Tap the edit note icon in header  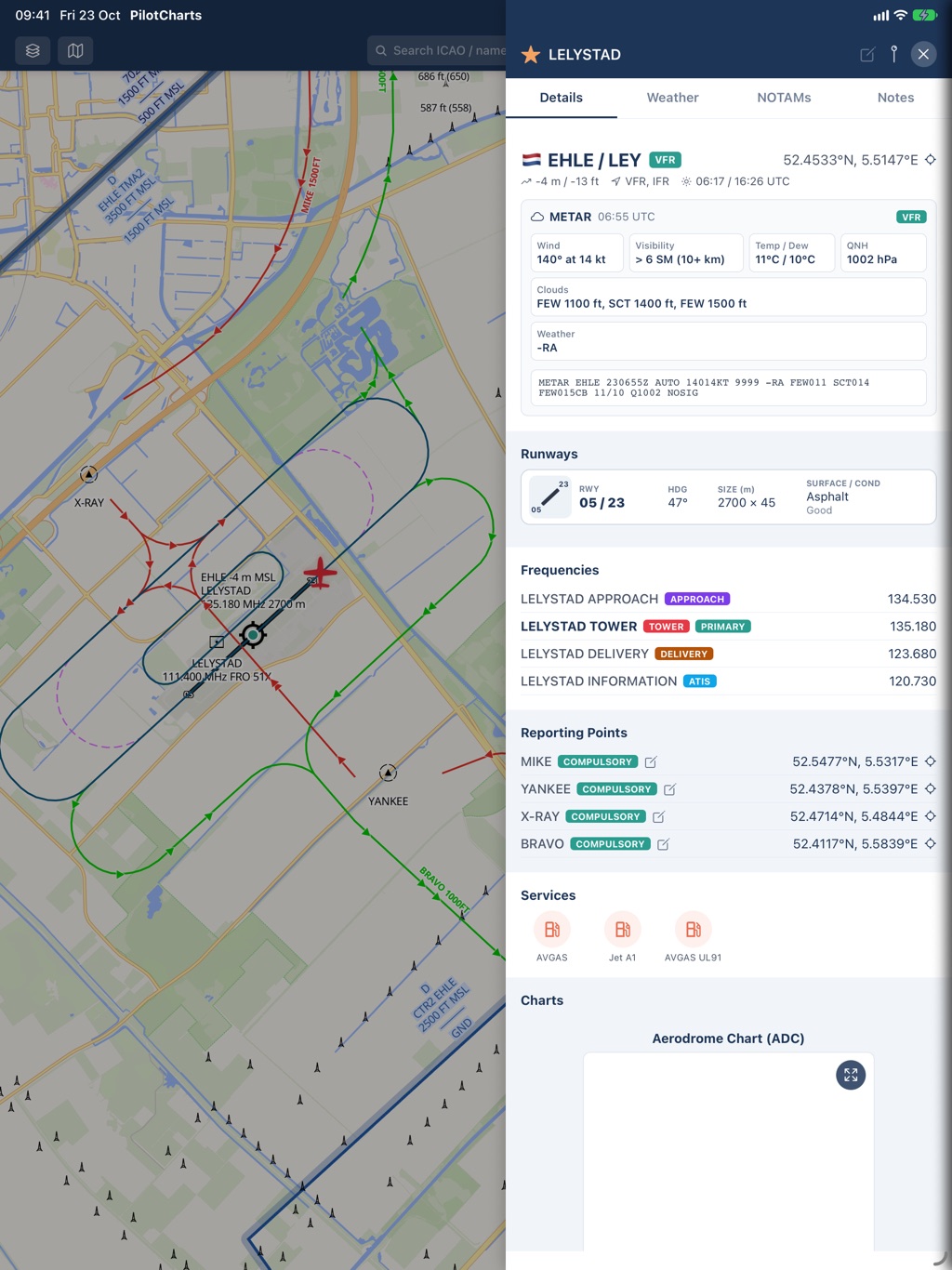[x=867, y=55]
